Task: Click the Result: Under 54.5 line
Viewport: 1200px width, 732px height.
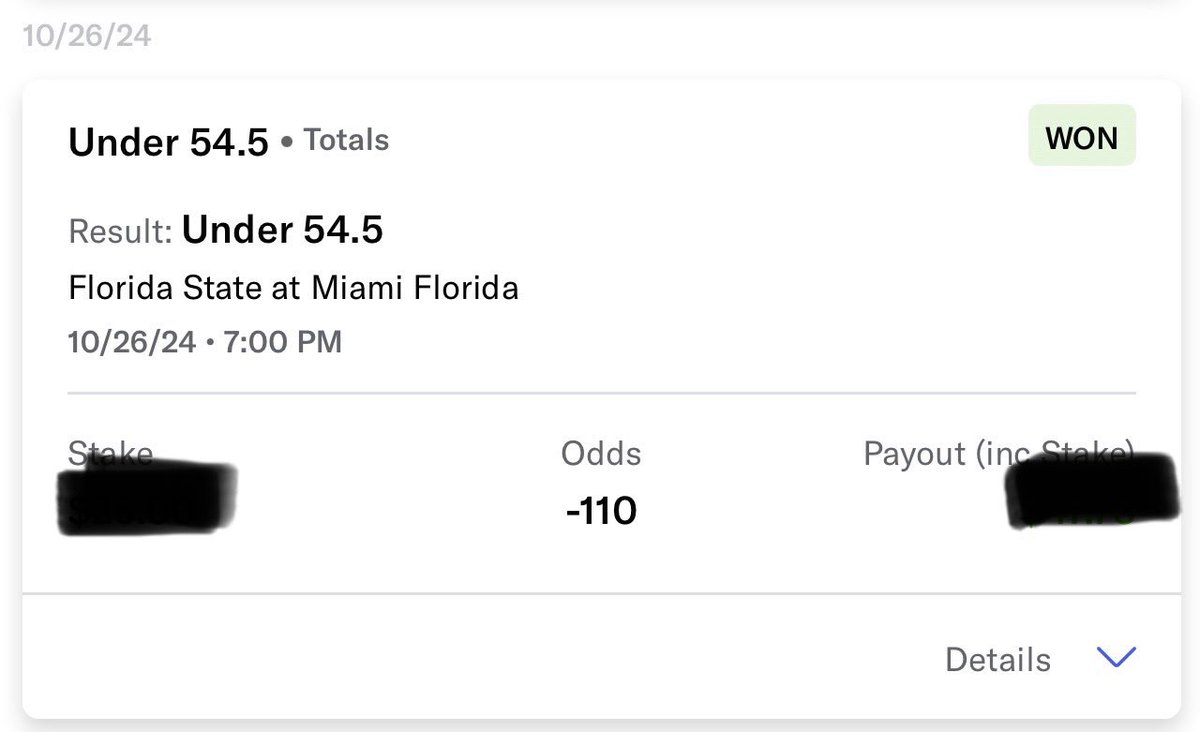Action: click(226, 232)
